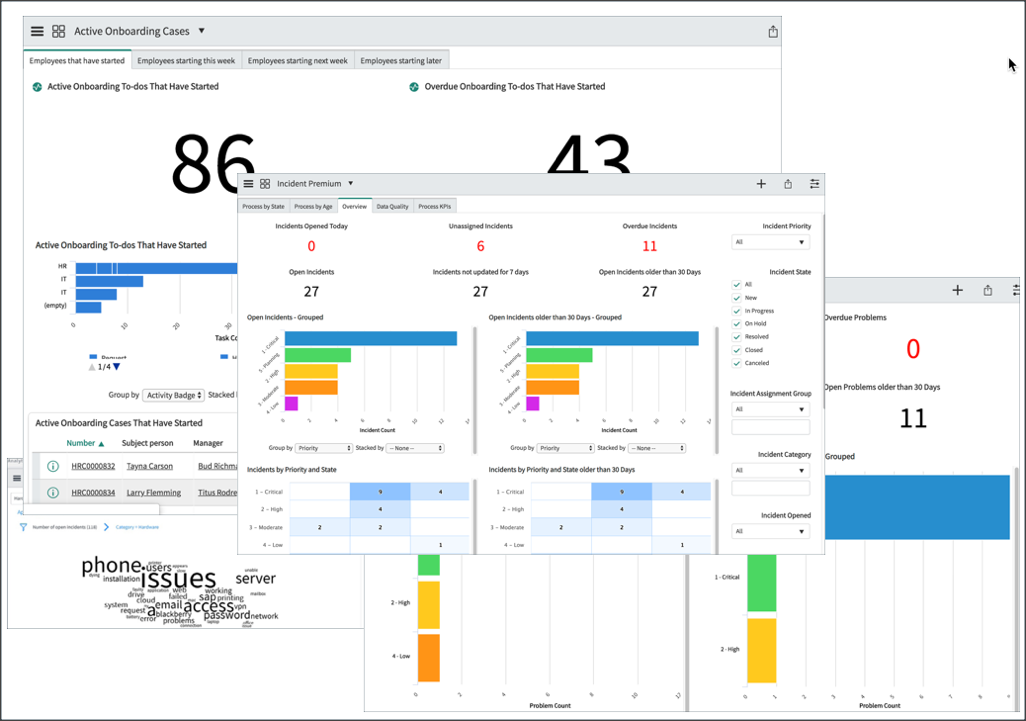Open the Incident Premium hamburger menu
The image size is (1026, 721).
248,184
